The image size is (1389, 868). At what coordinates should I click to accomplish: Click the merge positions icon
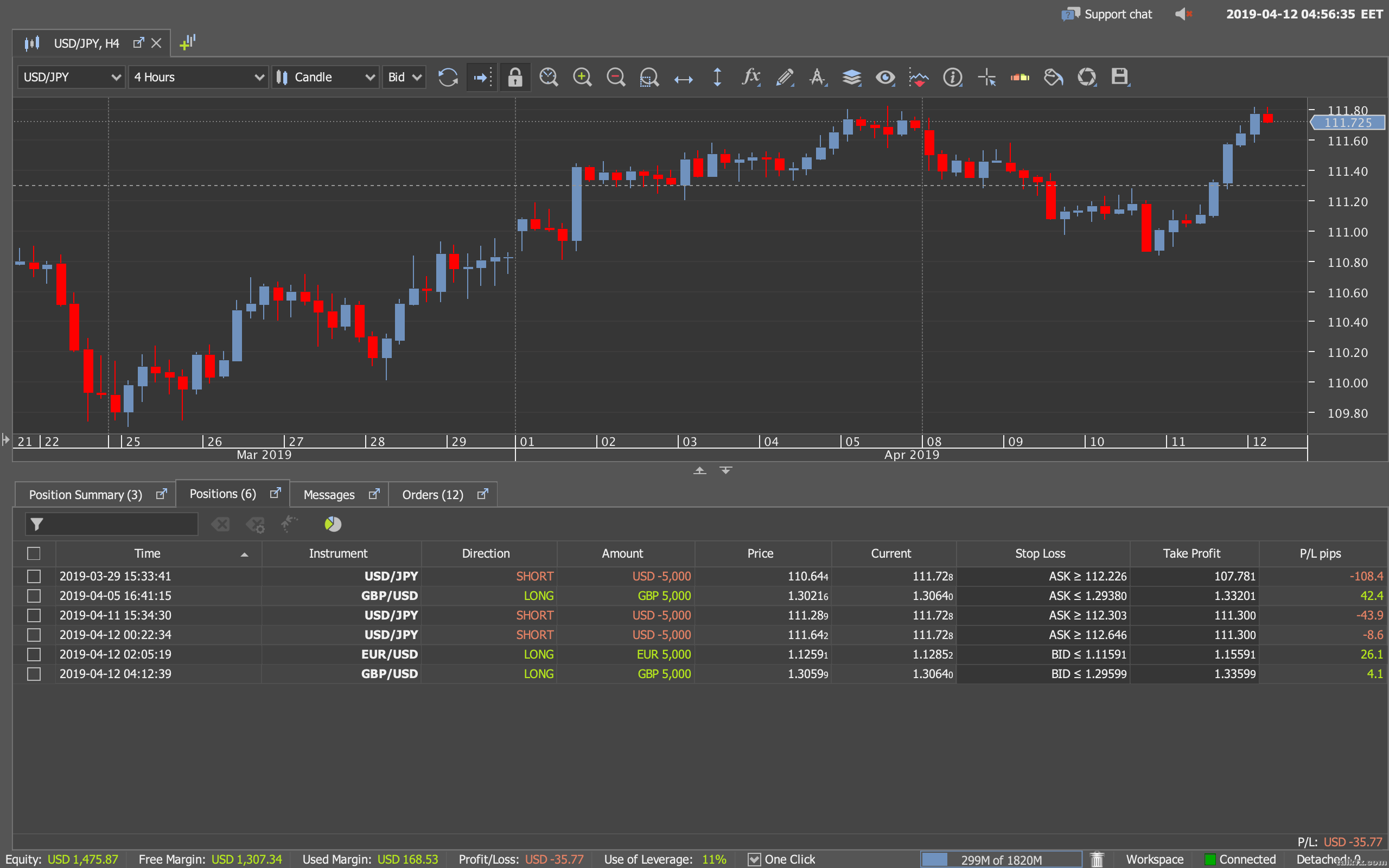(289, 524)
